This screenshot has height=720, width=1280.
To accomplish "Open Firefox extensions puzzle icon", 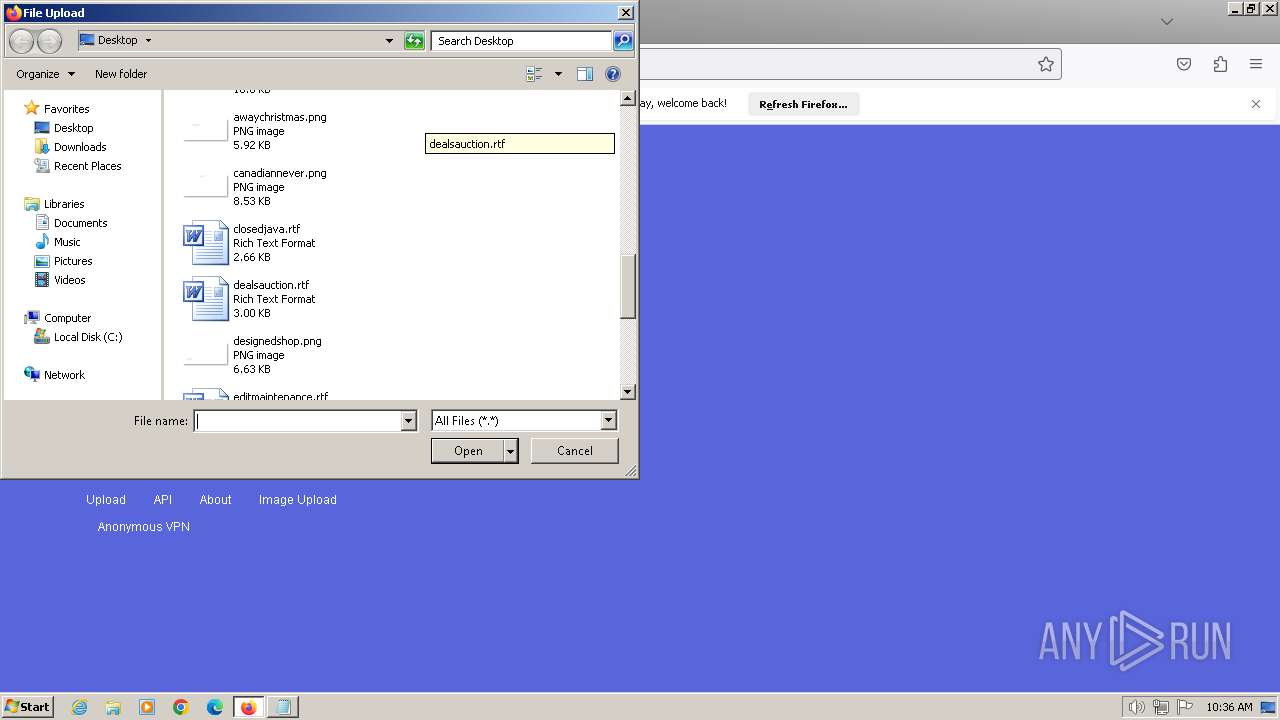I will pyautogui.click(x=1220, y=64).
